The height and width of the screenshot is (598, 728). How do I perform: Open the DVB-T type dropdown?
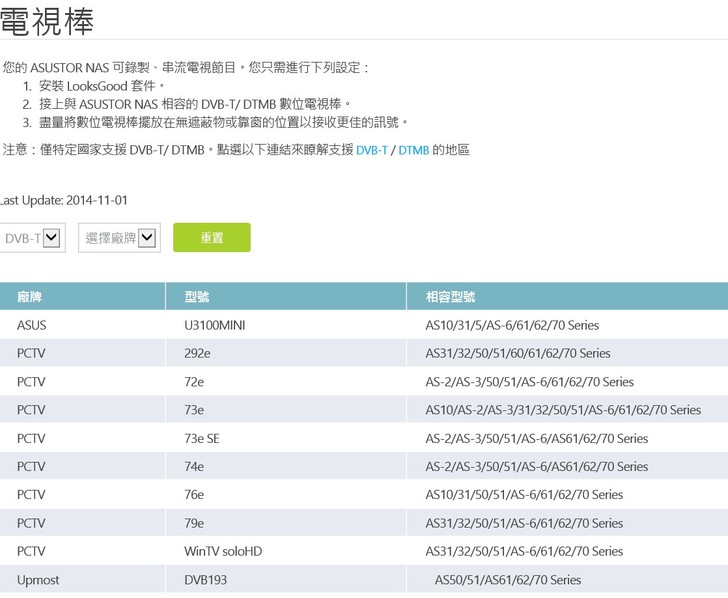pyautogui.click(x=32, y=238)
